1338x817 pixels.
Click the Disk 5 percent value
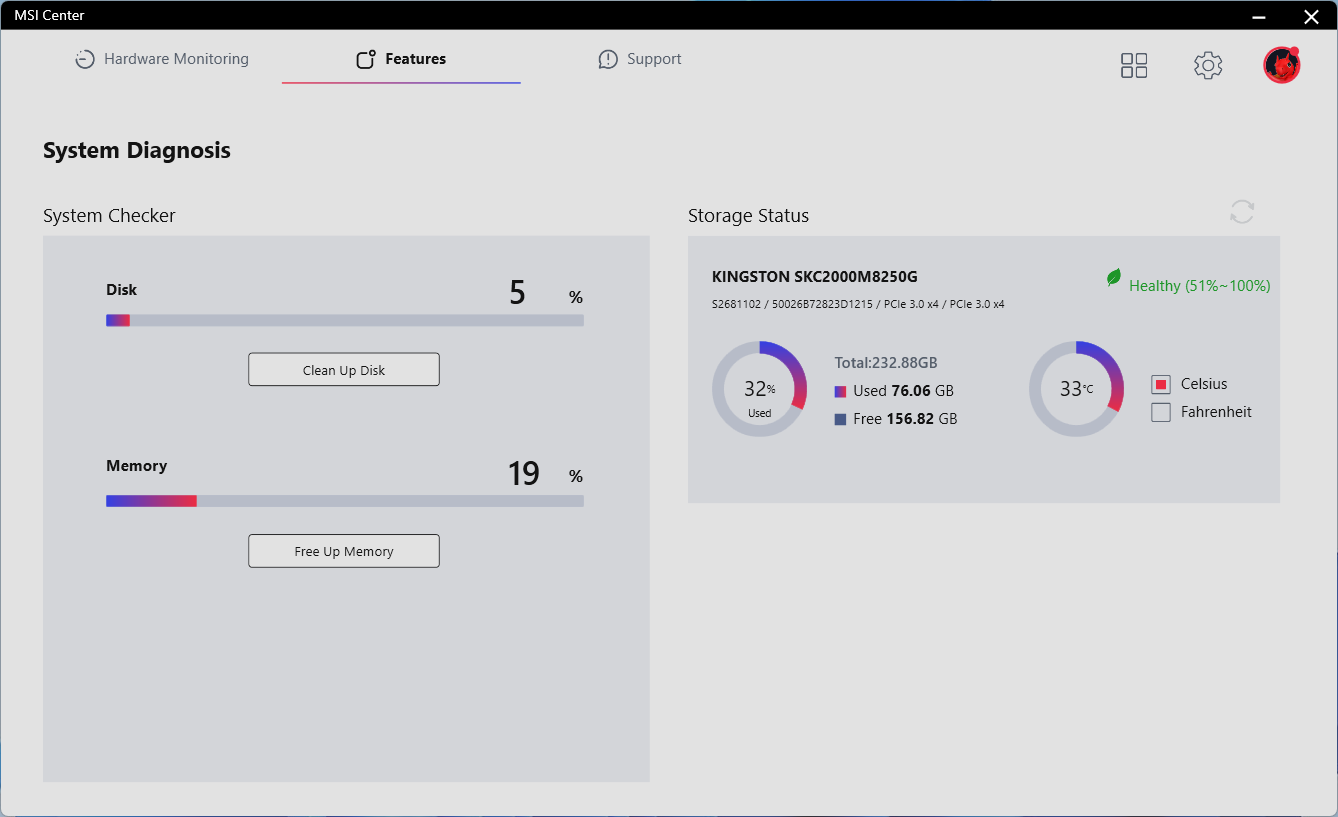click(517, 292)
